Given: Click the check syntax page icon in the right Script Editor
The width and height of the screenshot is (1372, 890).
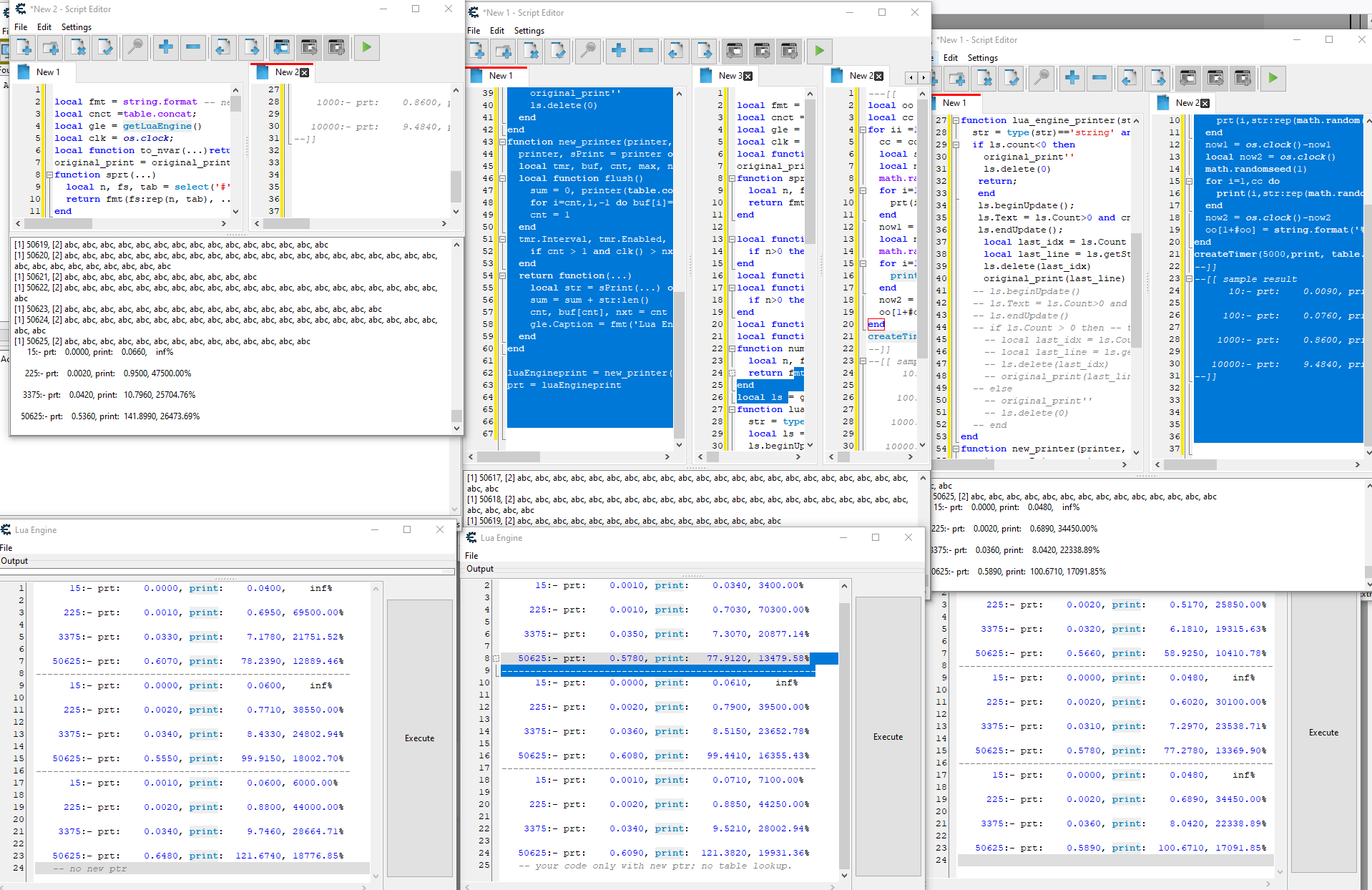Looking at the screenshot, I should [1012, 78].
